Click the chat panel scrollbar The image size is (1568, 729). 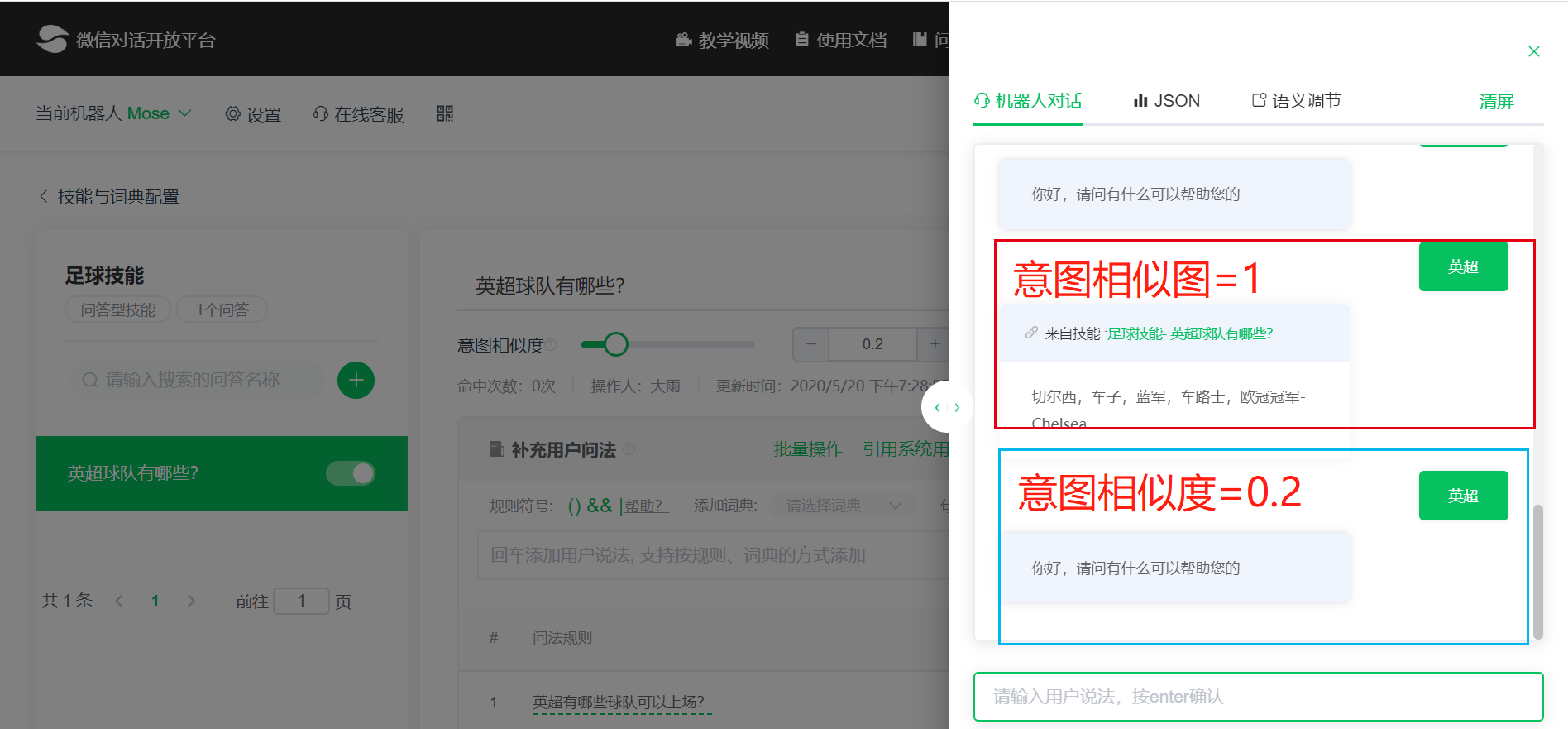point(1538,571)
